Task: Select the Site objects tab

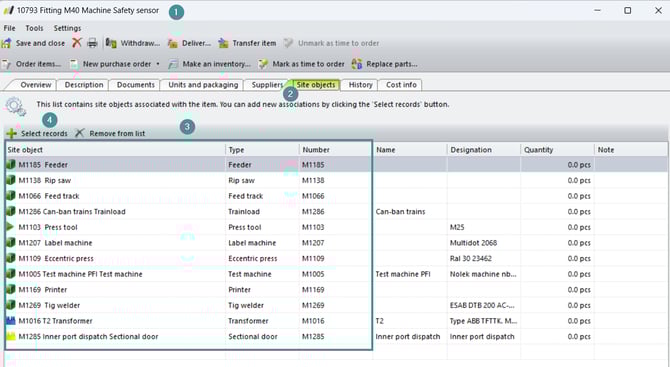Action: (316, 85)
